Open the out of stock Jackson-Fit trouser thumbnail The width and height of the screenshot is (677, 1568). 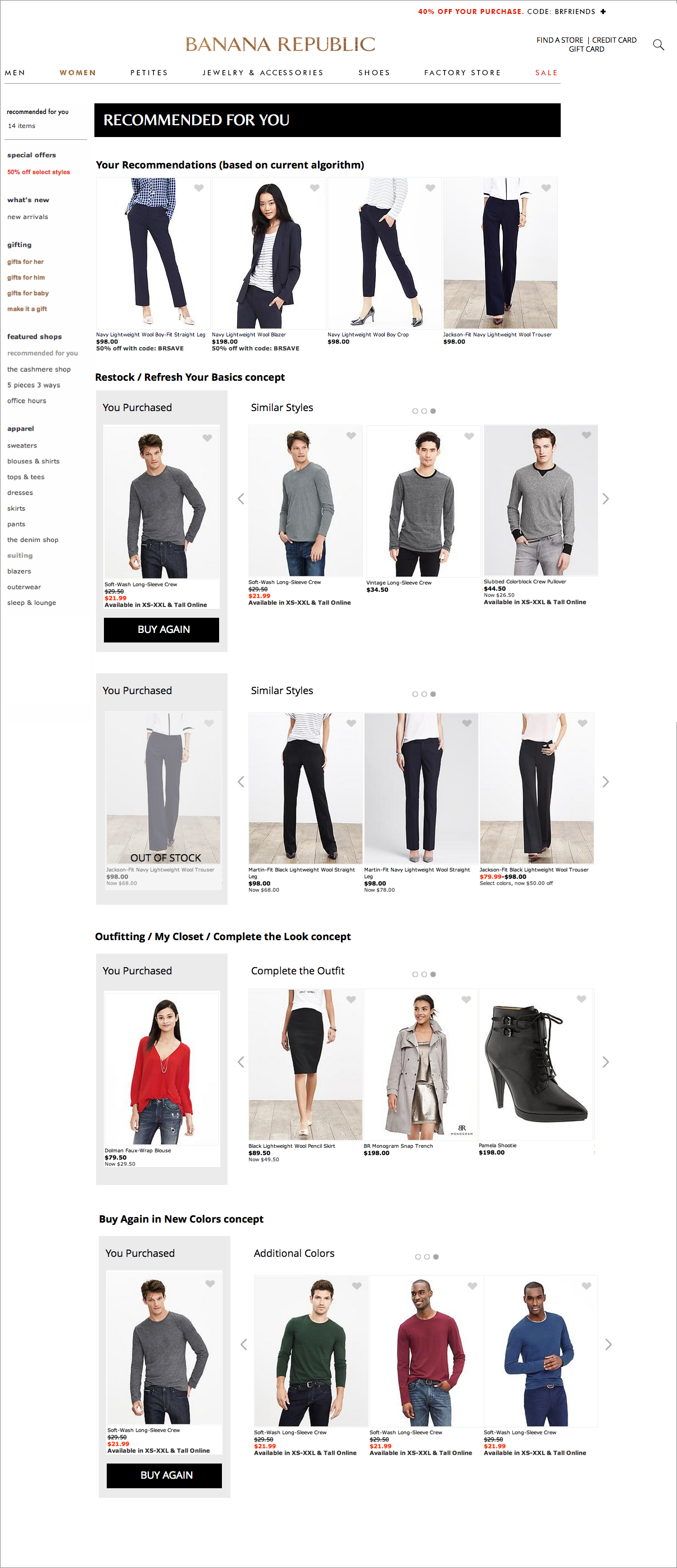pyautogui.click(x=163, y=788)
